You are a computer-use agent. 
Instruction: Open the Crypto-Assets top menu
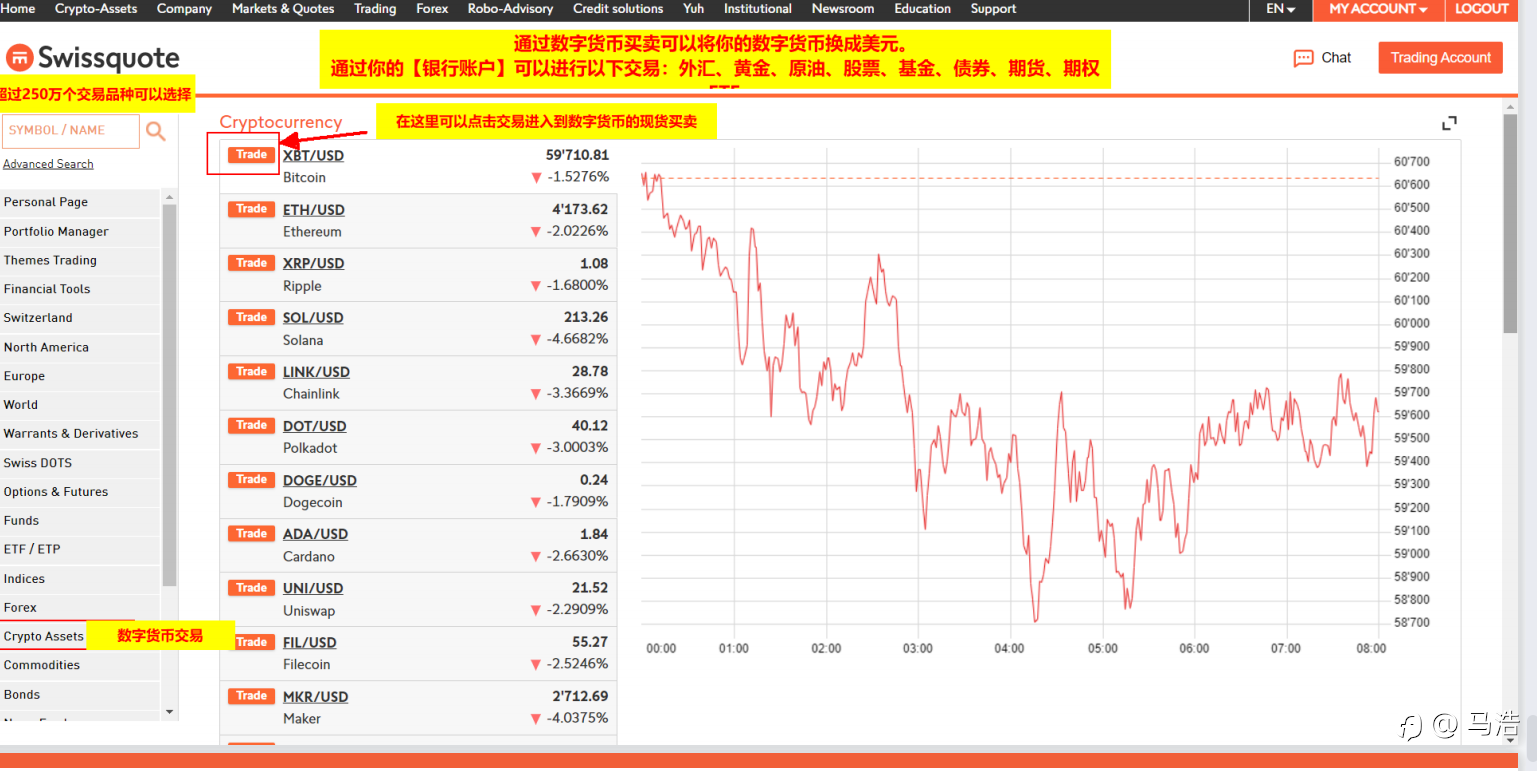[x=96, y=9]
